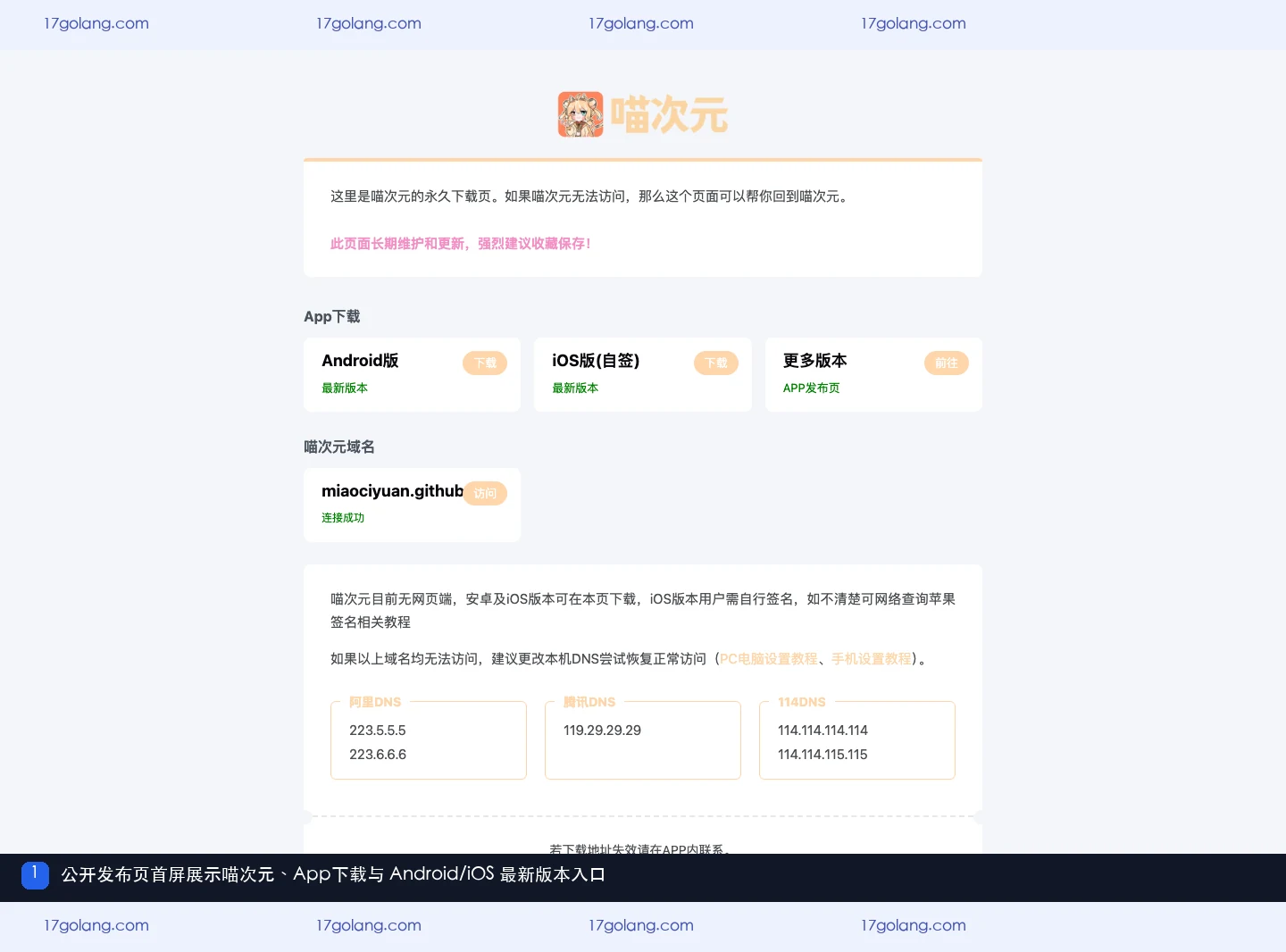Viewport: 1286px width, 952px height.
Task: Click 最新版本 under Android版
Action: coord(345,388)
